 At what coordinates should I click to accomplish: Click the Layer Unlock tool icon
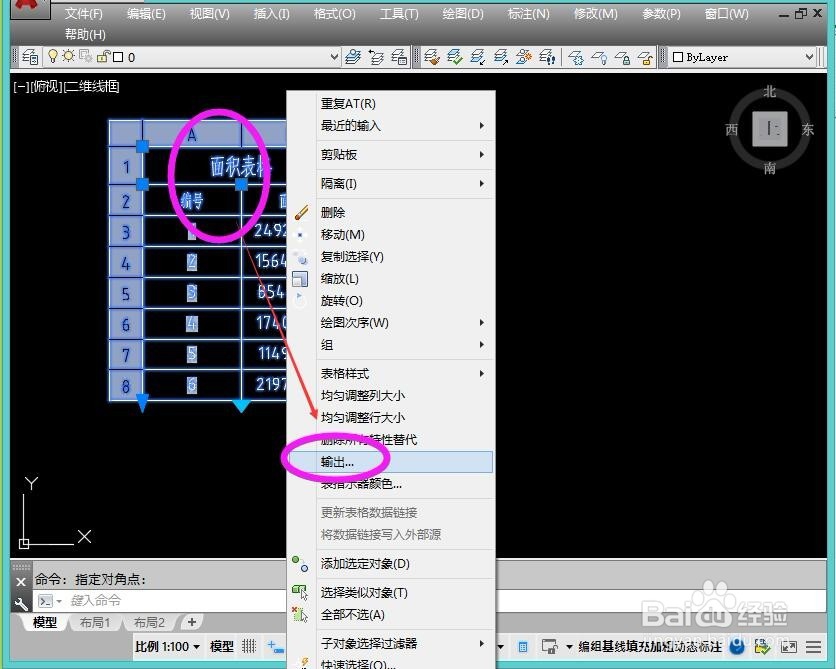click(646, 57)
